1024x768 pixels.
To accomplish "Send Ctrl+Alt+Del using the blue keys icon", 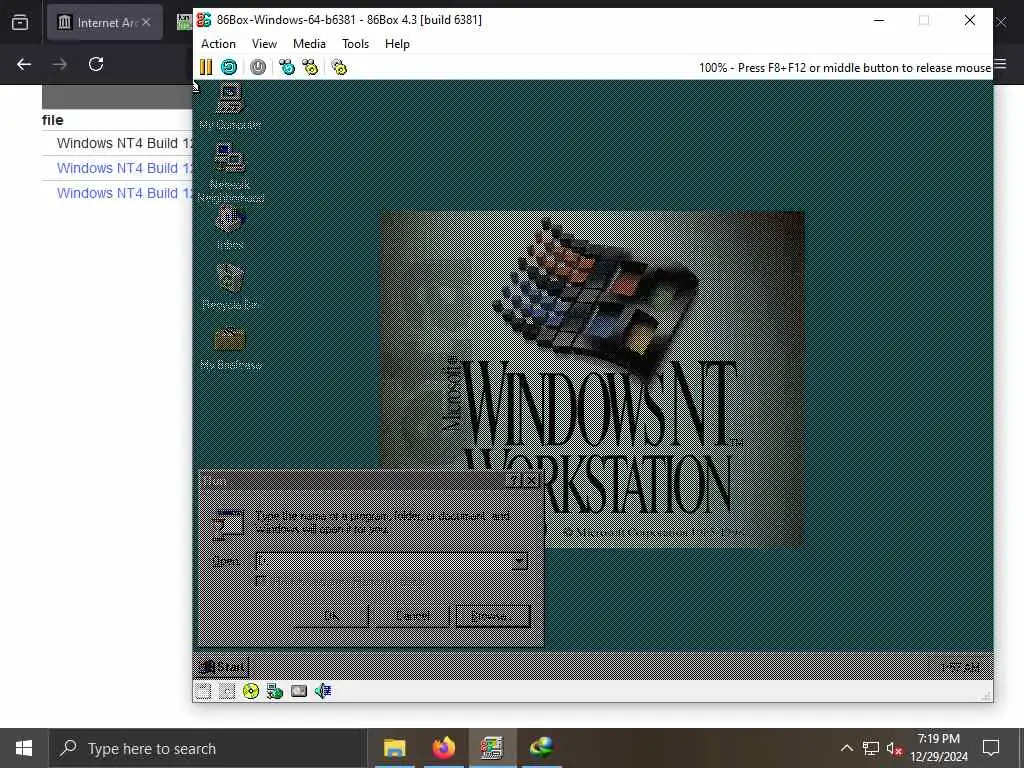I will [287, 67].
